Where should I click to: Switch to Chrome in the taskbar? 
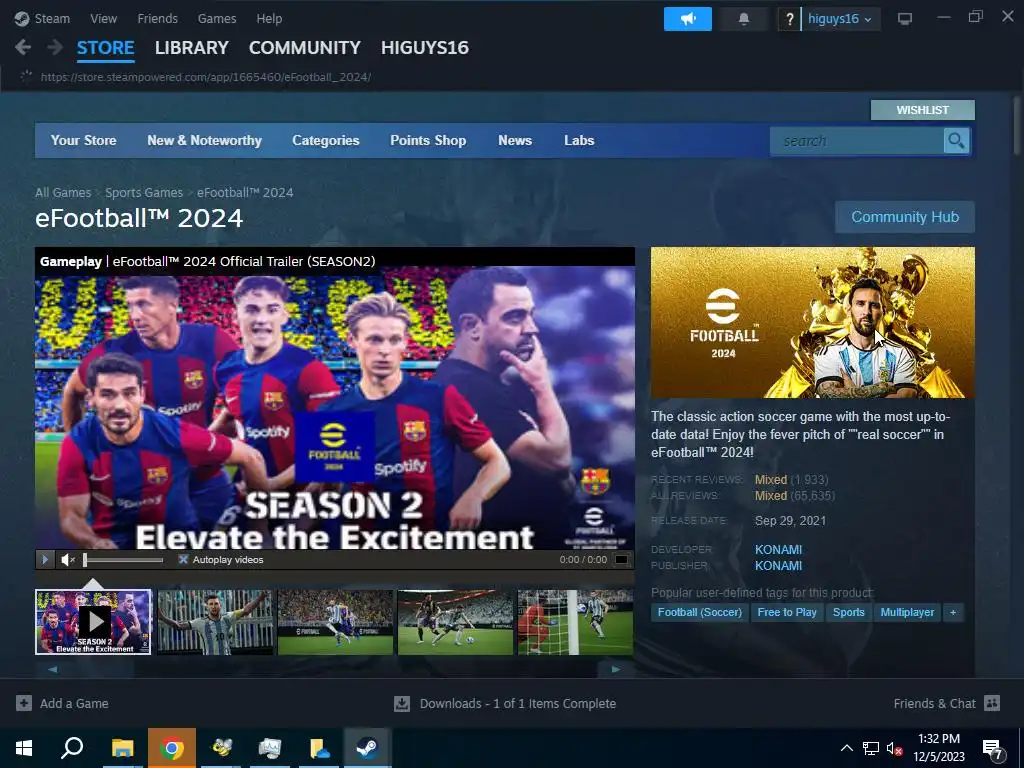coord(172,748)
